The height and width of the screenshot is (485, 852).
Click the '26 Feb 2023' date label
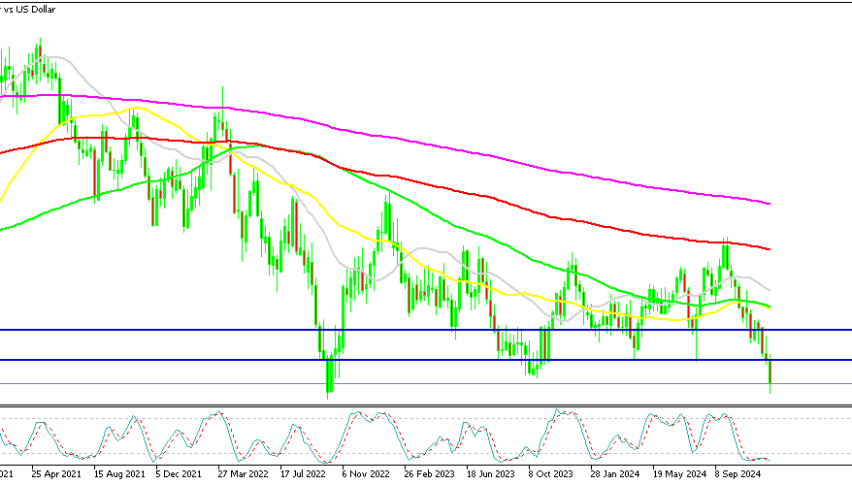coord(429,474)
